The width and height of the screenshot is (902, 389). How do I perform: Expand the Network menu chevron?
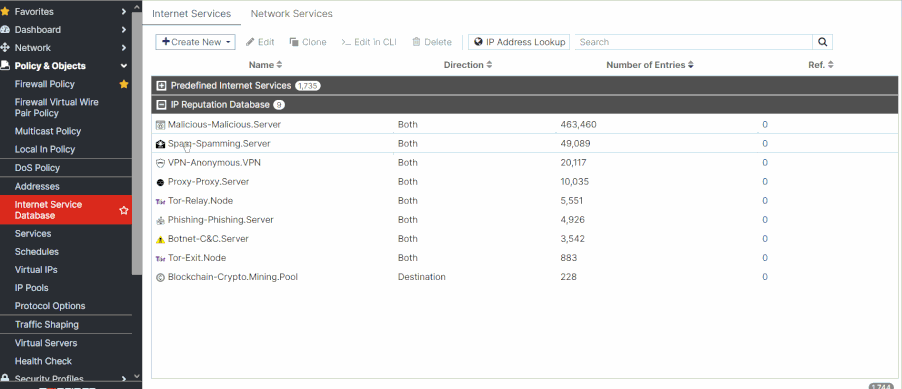pyautogui.click(x=124, y=48)
